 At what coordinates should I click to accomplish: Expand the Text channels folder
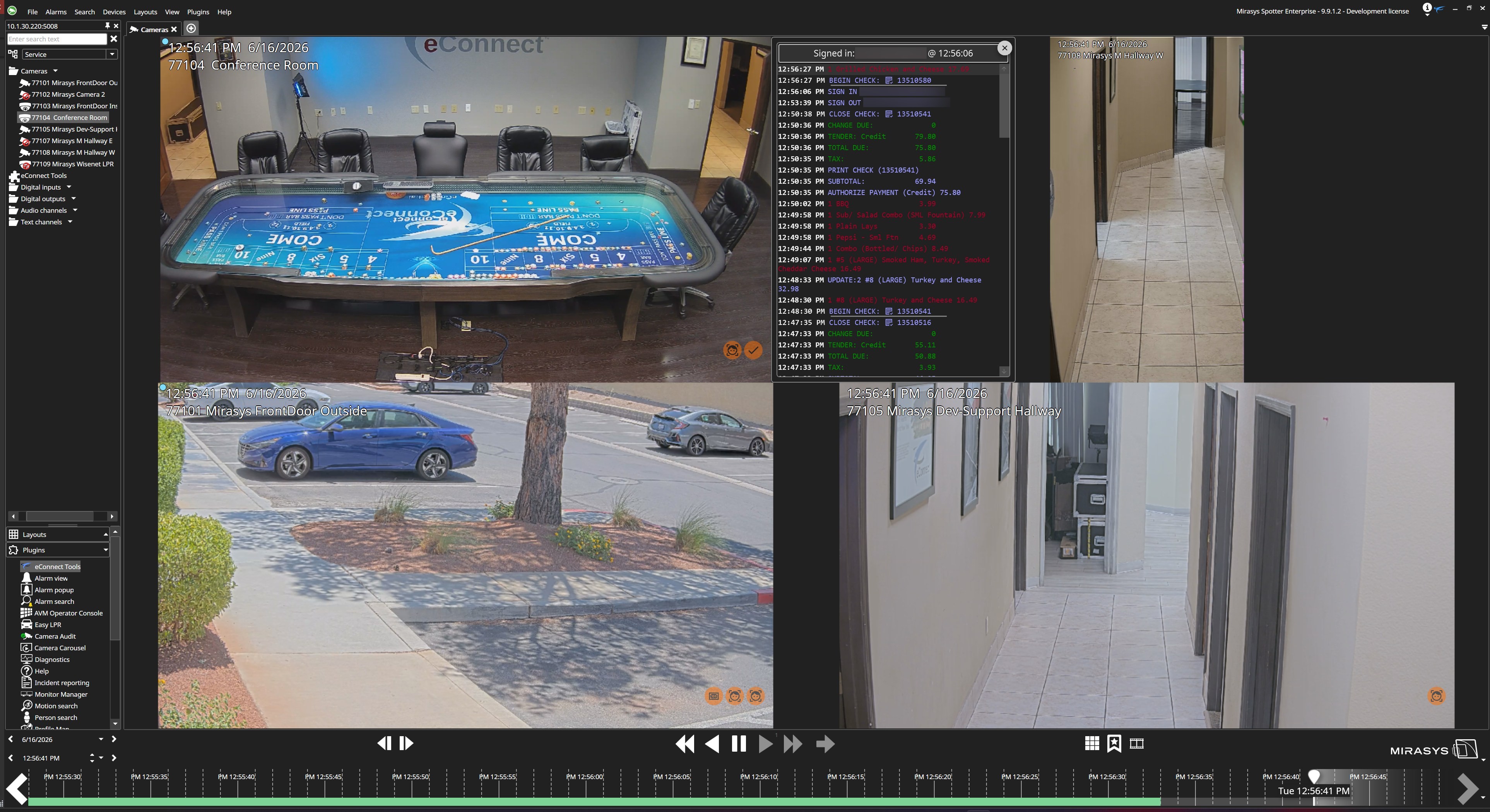pyautogui.click(x=70, y=222)
